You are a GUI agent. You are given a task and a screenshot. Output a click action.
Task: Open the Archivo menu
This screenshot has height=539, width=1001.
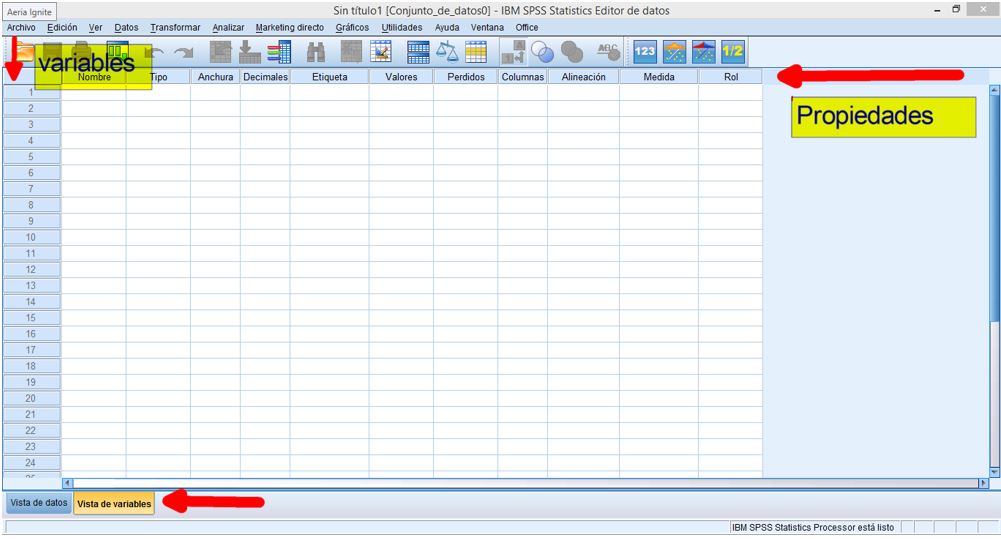(21, 27)
